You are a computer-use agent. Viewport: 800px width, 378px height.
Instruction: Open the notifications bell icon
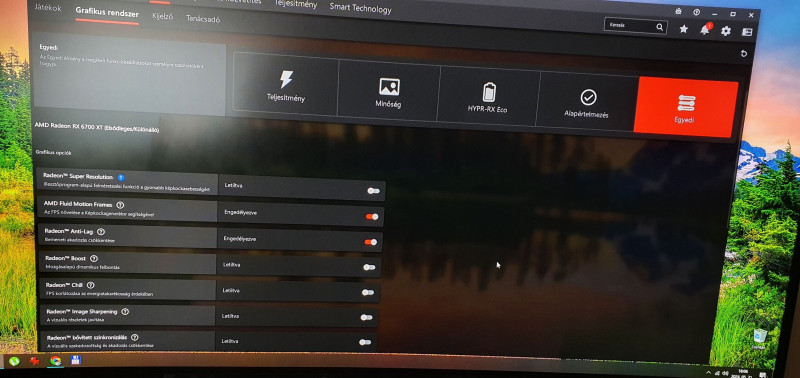click(x=705, y=30)
